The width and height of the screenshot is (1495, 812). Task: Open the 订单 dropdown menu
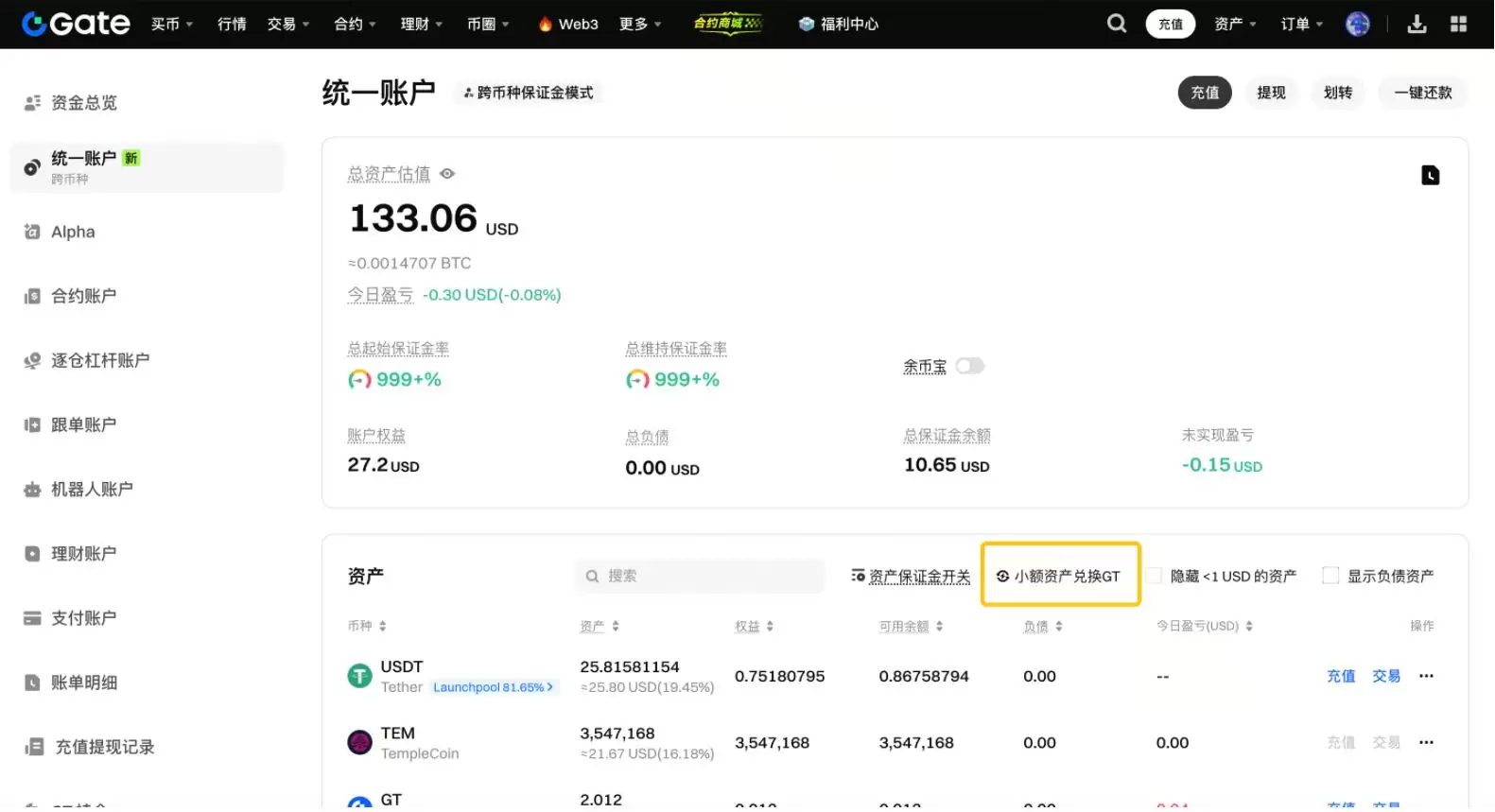[1301, 24]
